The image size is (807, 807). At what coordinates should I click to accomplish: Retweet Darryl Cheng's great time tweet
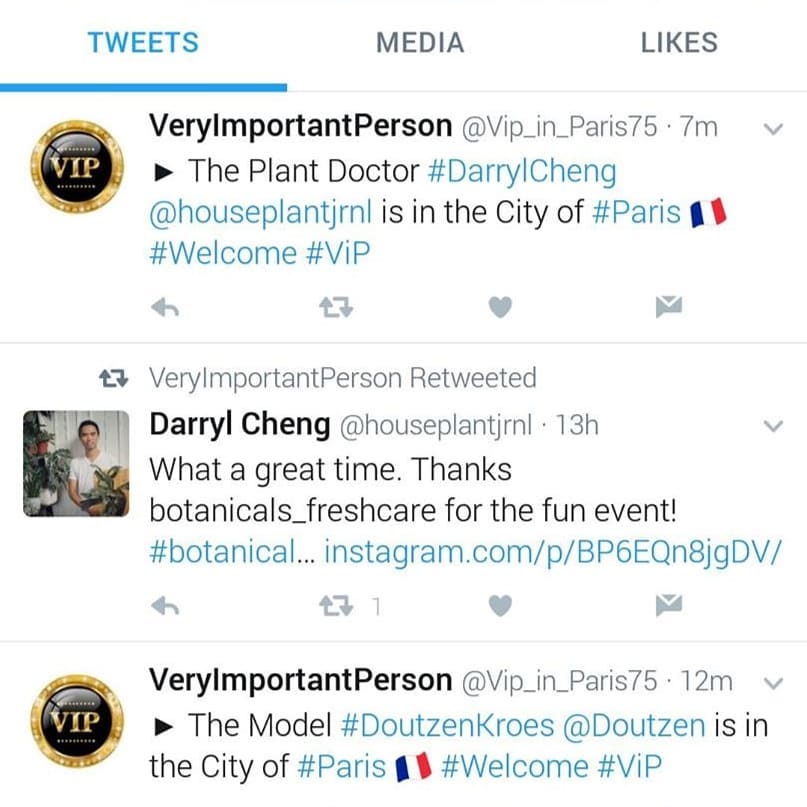click(x=336, y=606)
